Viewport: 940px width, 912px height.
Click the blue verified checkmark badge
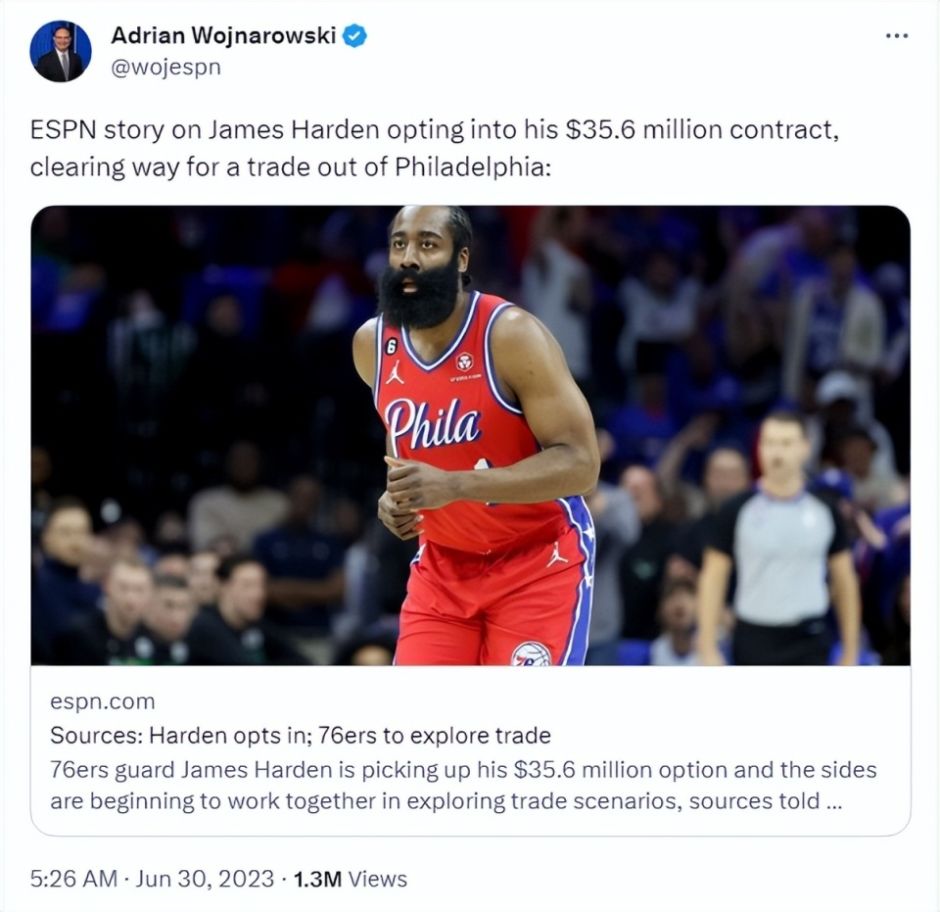click(354, 36)
